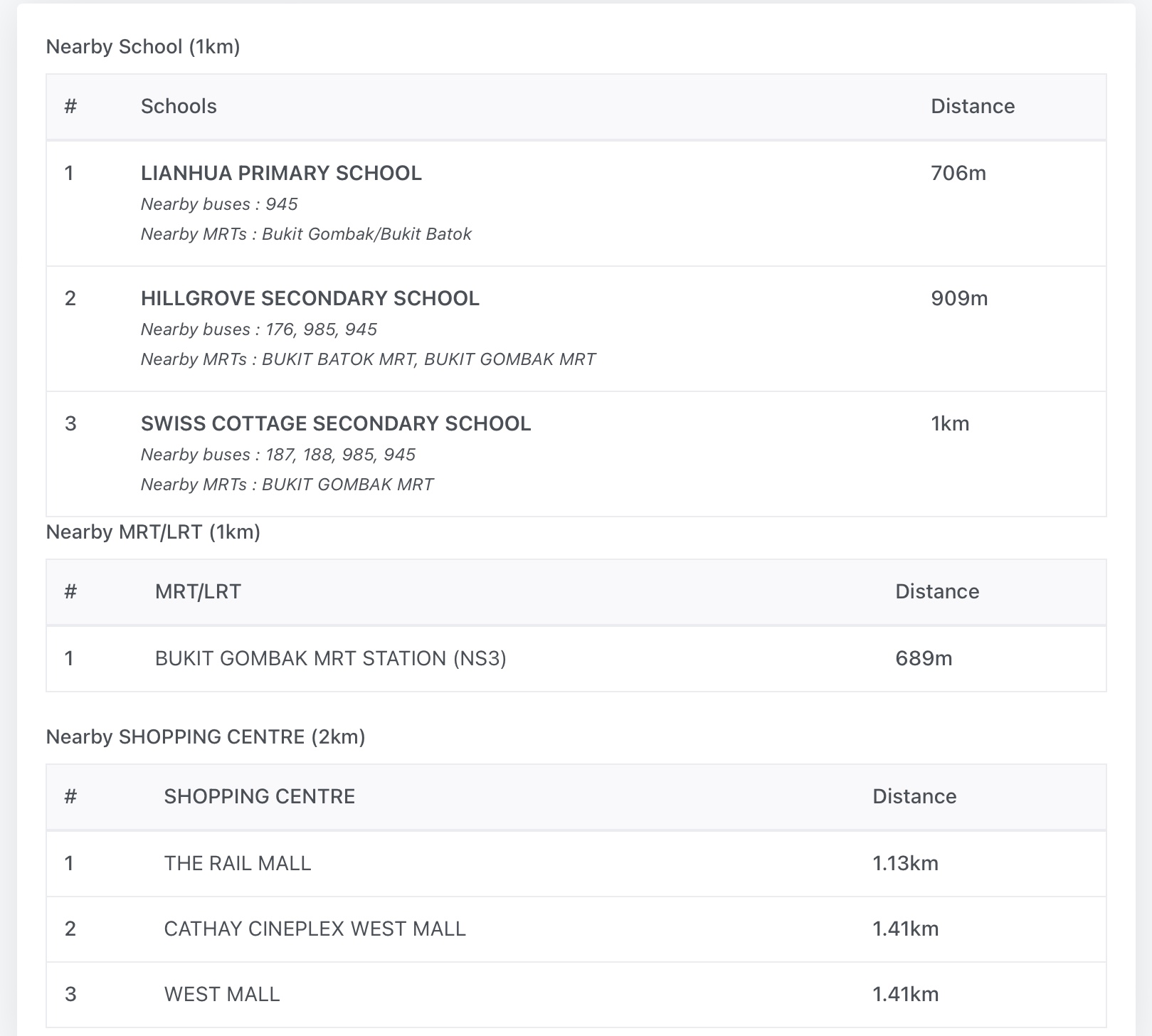Image resolution: width=1152 pixels, height=1036 pixels.
Task: Click the Nearby MRT/LRT (1km) heading
Action: pos(153,532)
